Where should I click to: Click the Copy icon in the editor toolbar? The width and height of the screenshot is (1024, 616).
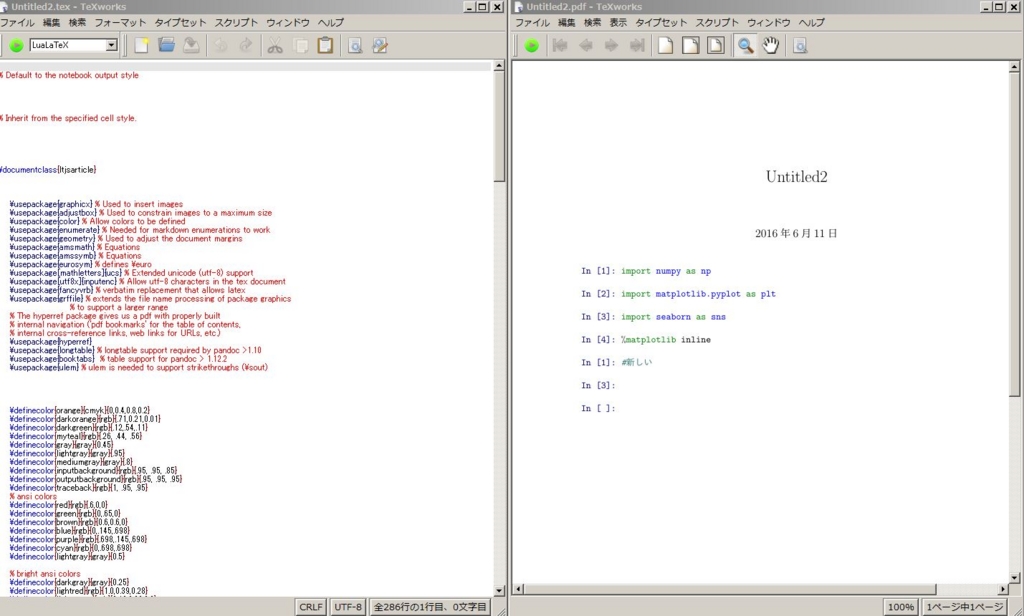click(x=300, y=45)
